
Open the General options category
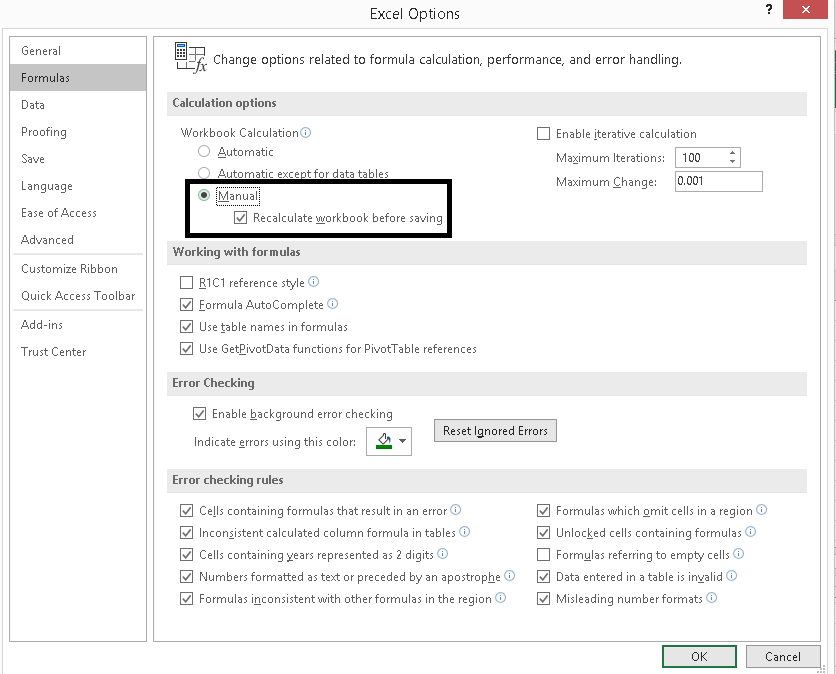point(78,51)
